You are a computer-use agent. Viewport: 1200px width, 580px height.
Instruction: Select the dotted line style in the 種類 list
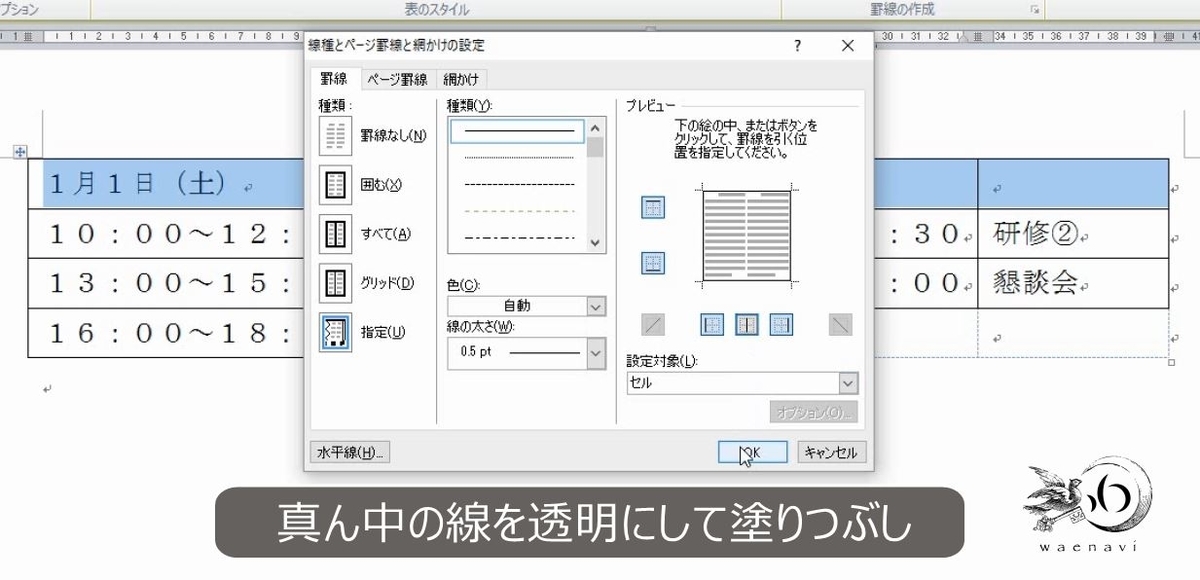[516, 158]
